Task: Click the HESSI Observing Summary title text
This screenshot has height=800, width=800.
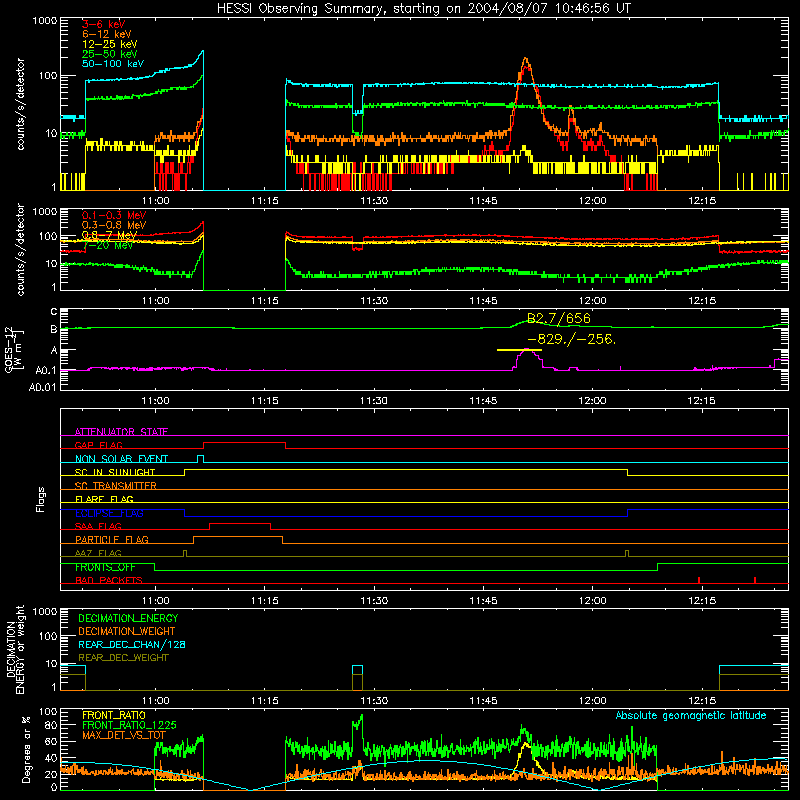Action: click(424, 8)
